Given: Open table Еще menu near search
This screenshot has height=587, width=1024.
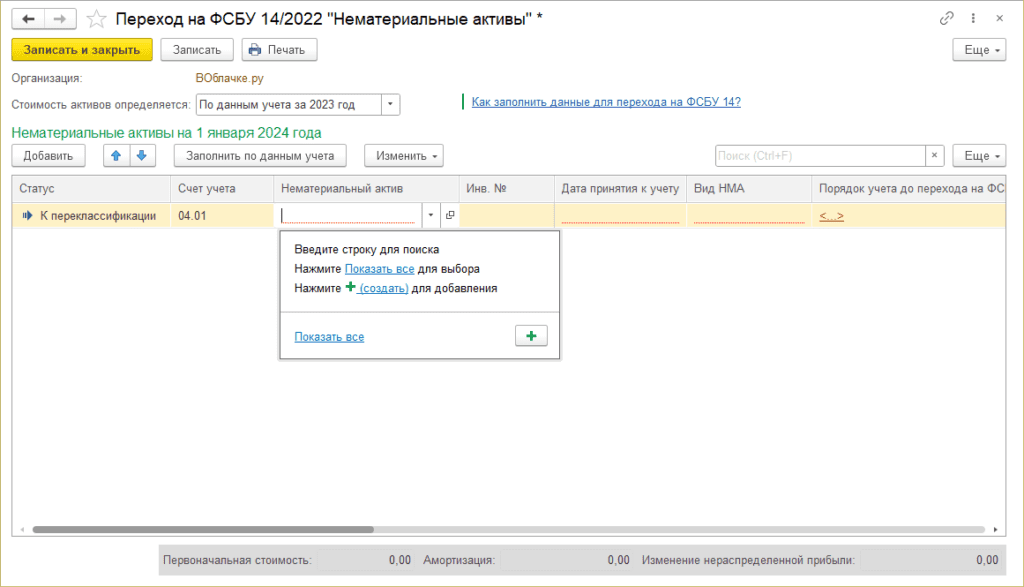Looking at the screenshot, I should (x=978, y=156).
